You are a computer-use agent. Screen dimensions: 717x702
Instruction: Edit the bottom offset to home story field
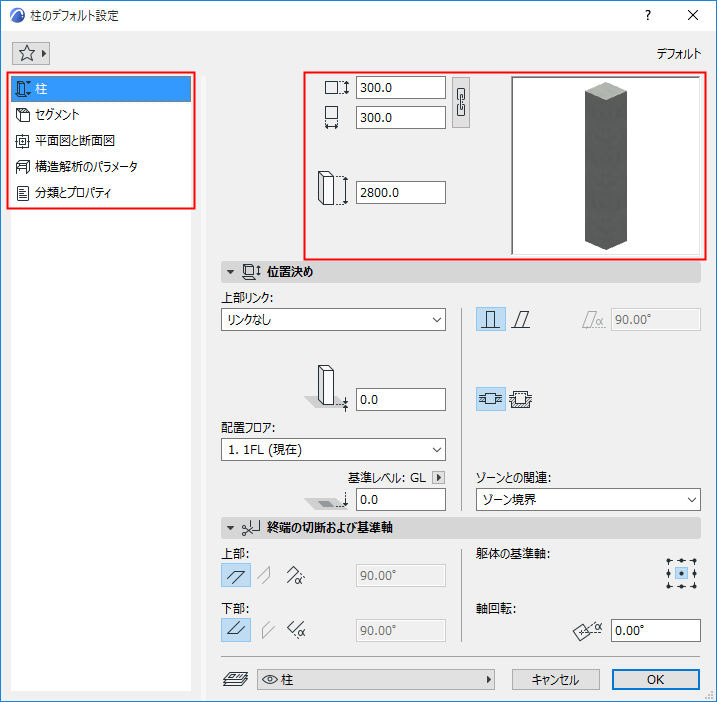401,400
